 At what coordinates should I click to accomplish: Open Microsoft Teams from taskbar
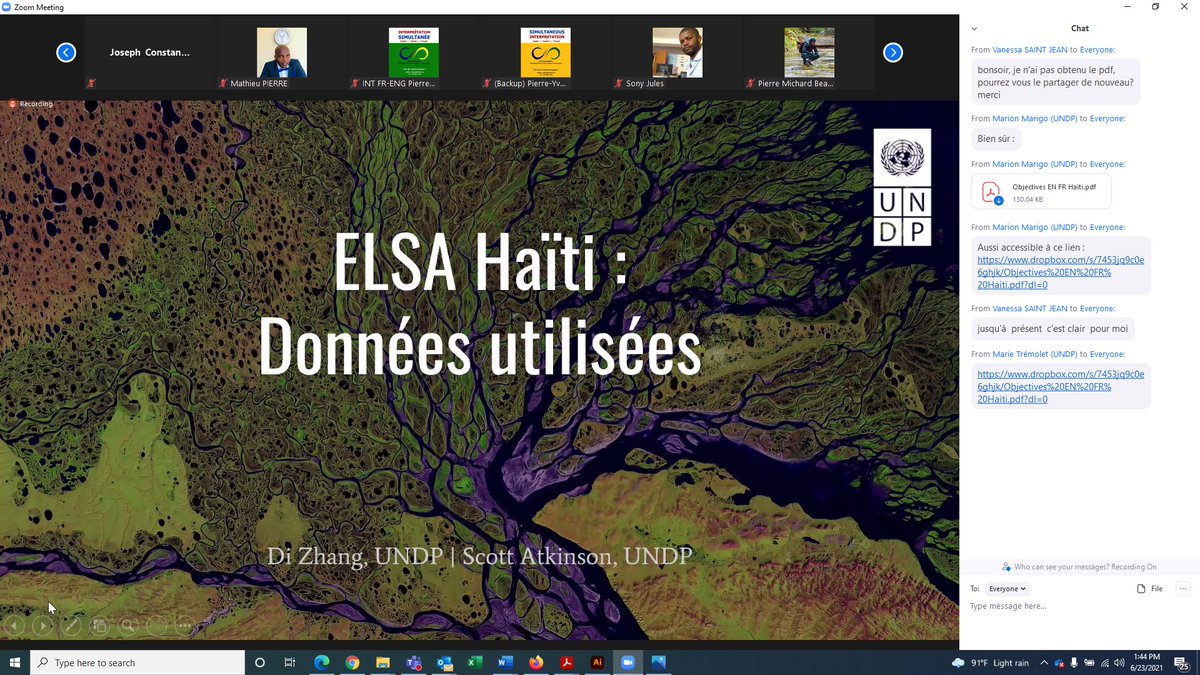point(413,662)
